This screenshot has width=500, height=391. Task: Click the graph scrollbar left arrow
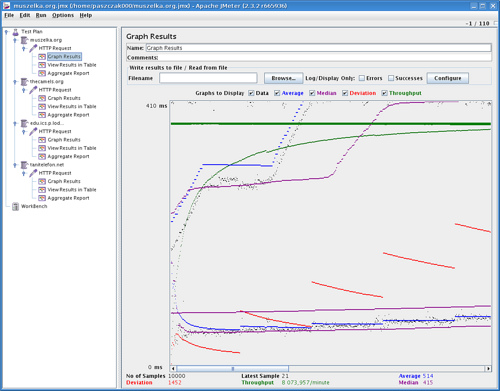coord(173,369)
